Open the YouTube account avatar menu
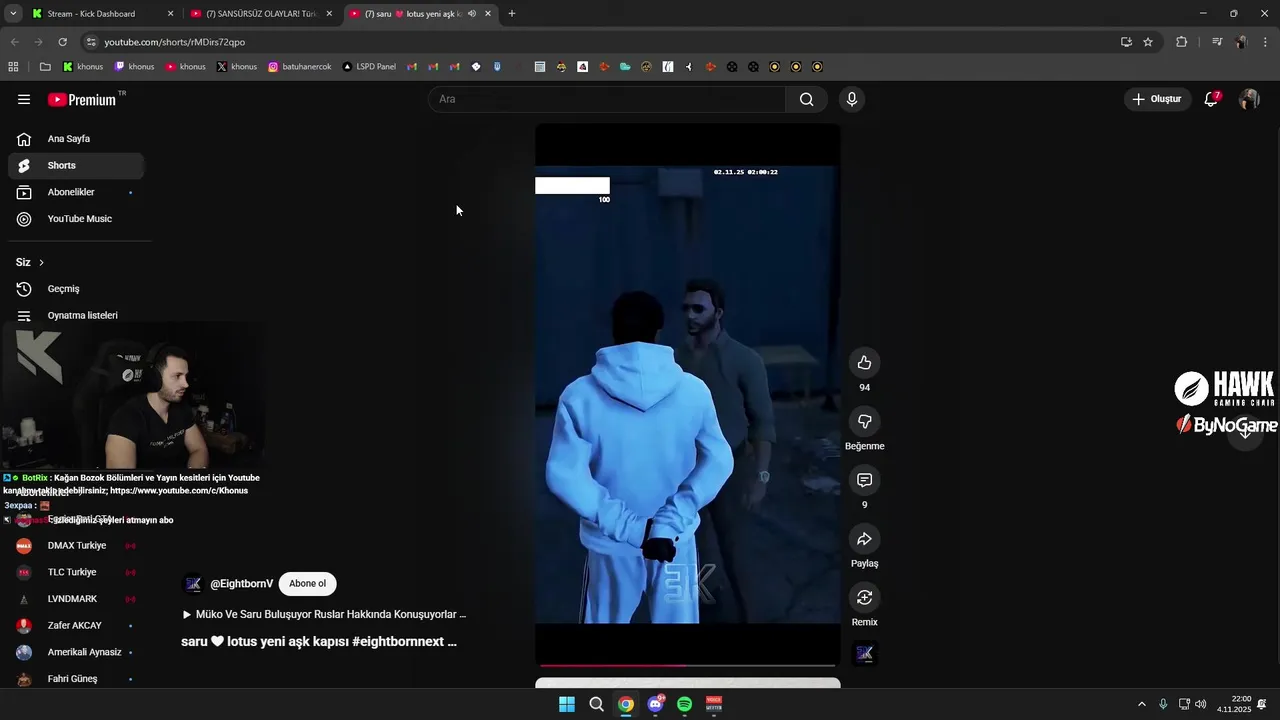 [1249, 99]
